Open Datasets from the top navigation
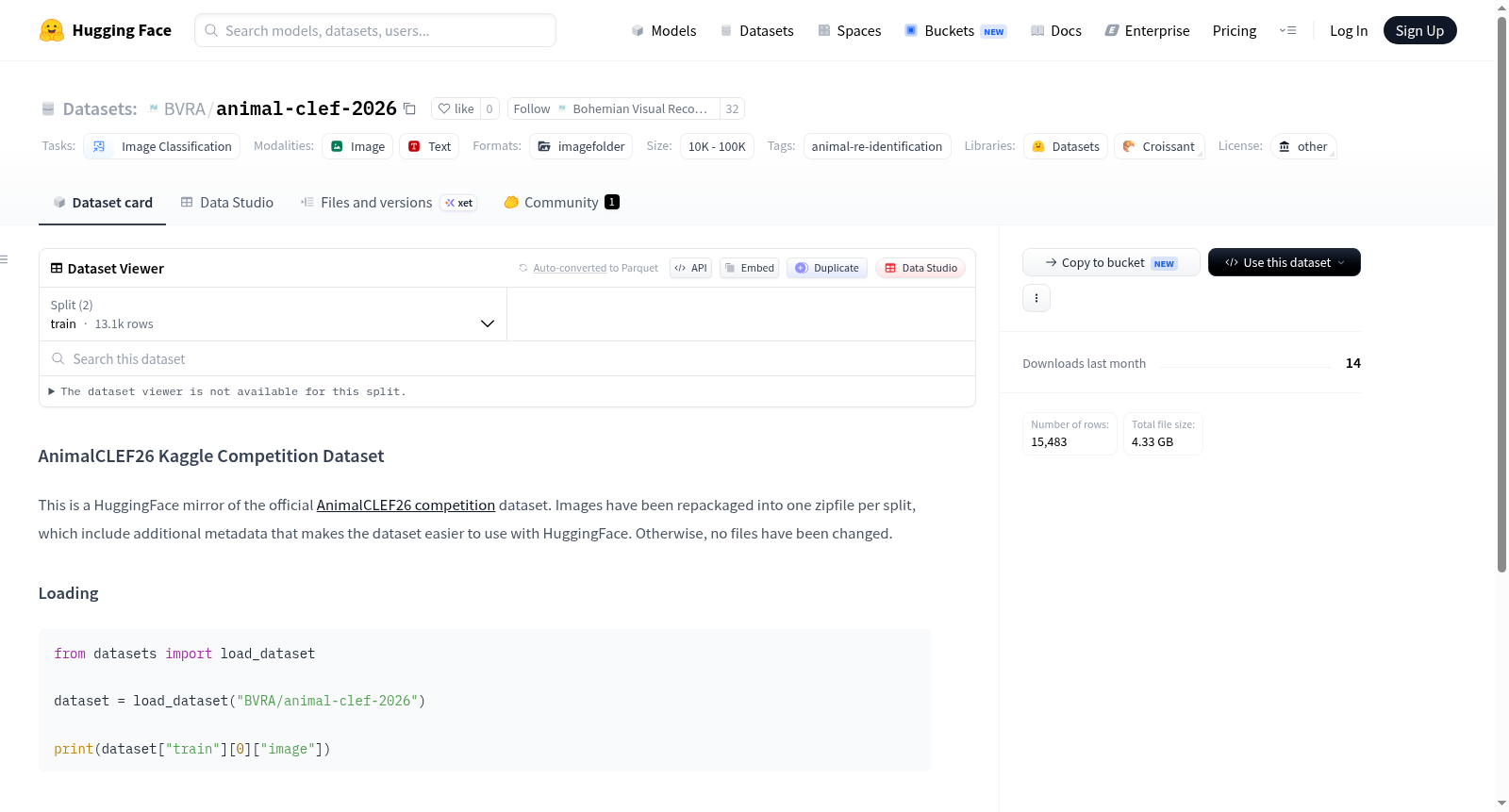The height and width of the screenshot is (812, 1509). point(756,30)
